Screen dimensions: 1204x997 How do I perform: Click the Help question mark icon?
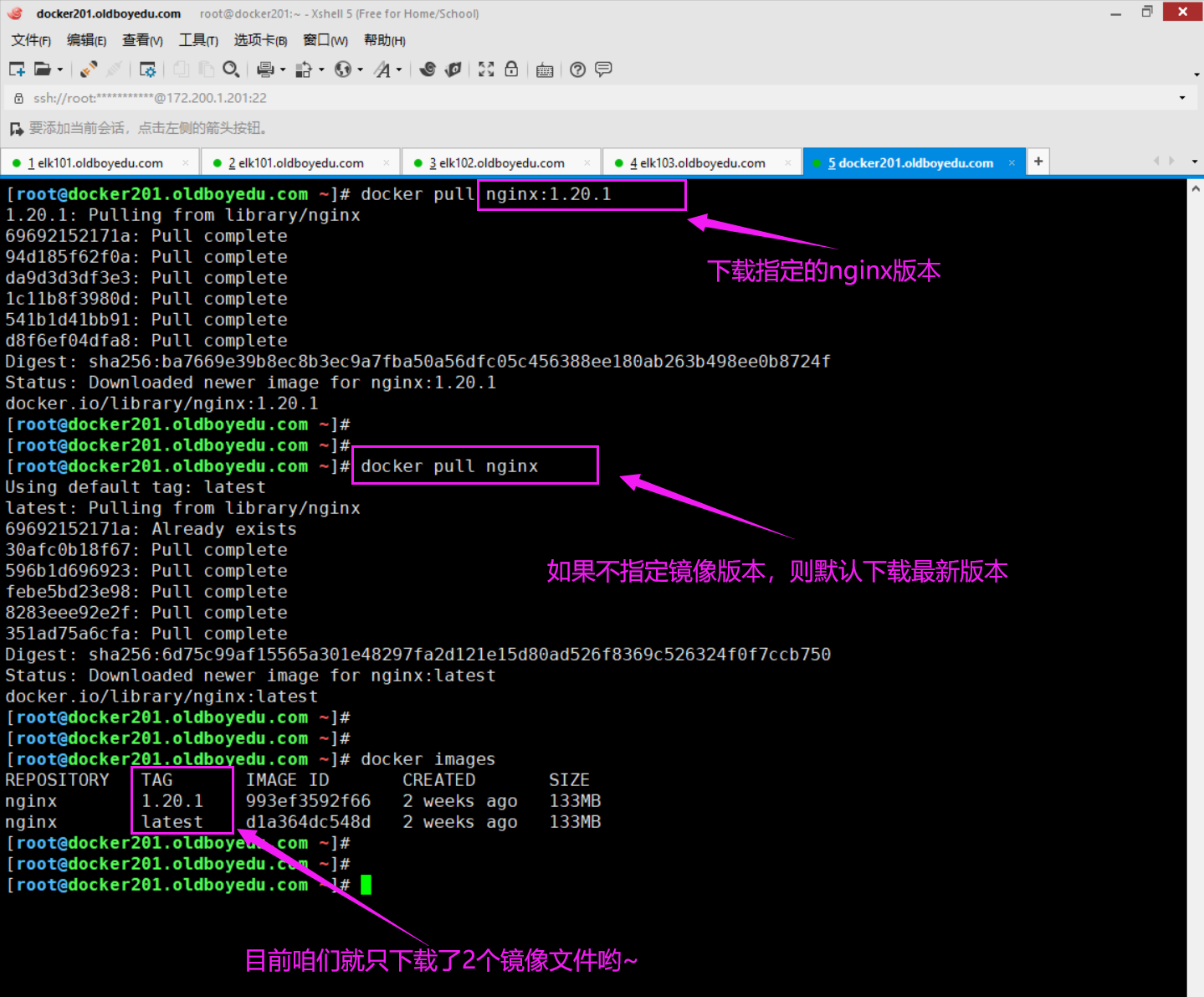pyautogui.click(x=577, y=69)
